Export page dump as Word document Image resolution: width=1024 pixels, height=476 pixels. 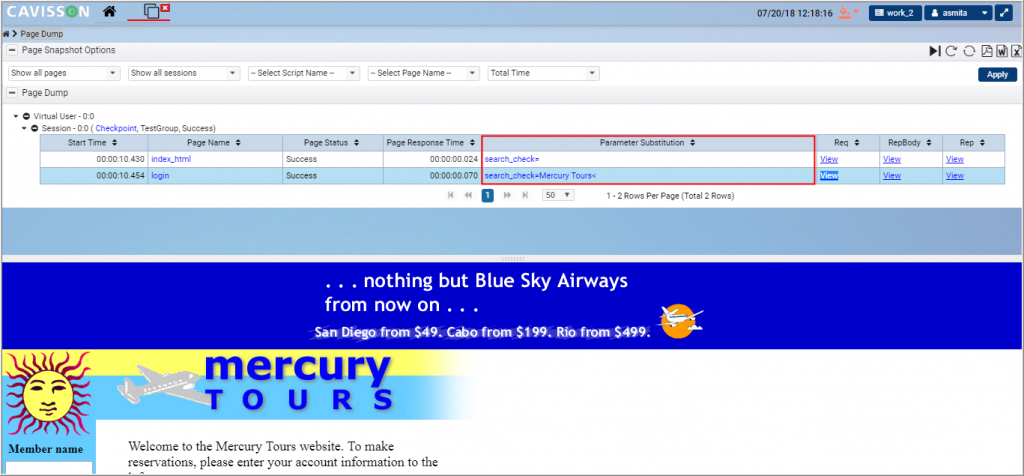1001,51
